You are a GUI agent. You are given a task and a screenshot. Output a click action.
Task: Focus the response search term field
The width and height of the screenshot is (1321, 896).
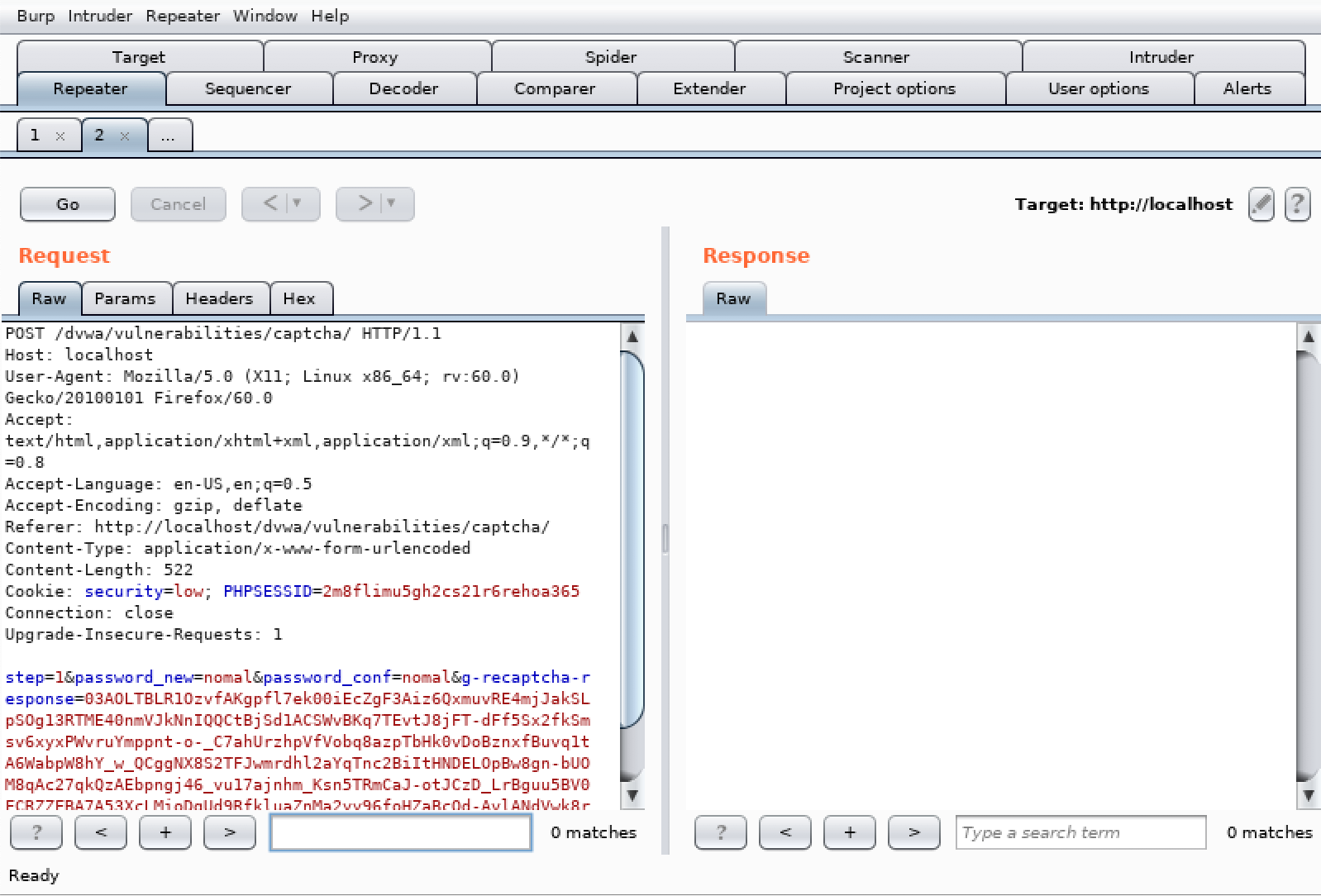click(x=1080, y=832)
